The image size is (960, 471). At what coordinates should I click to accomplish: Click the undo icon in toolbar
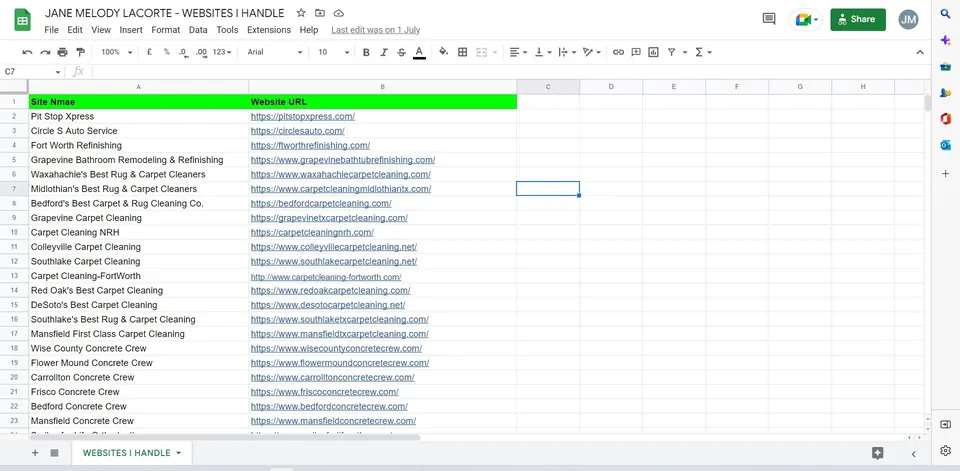(x=27, y=53)
